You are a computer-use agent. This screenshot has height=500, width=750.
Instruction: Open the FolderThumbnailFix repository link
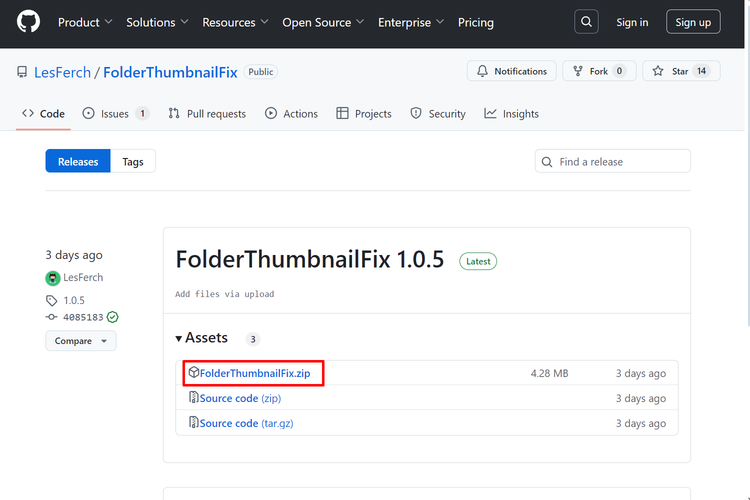tap(170, 72)
